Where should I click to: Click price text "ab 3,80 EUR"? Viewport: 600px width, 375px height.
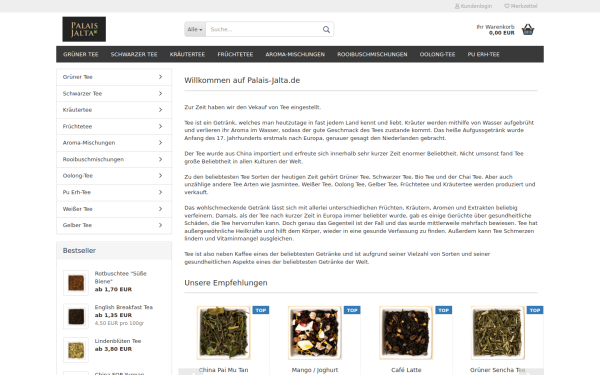click(113, 349)
